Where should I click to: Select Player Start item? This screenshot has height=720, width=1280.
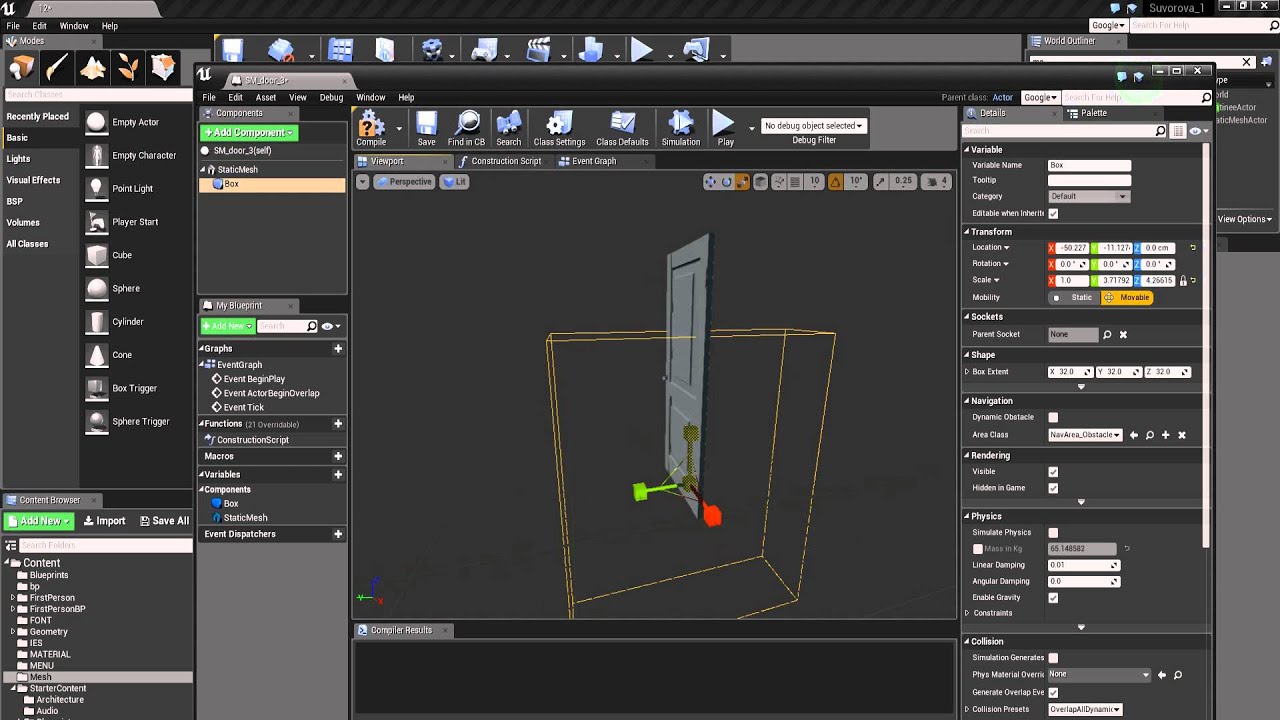(135, 222)
